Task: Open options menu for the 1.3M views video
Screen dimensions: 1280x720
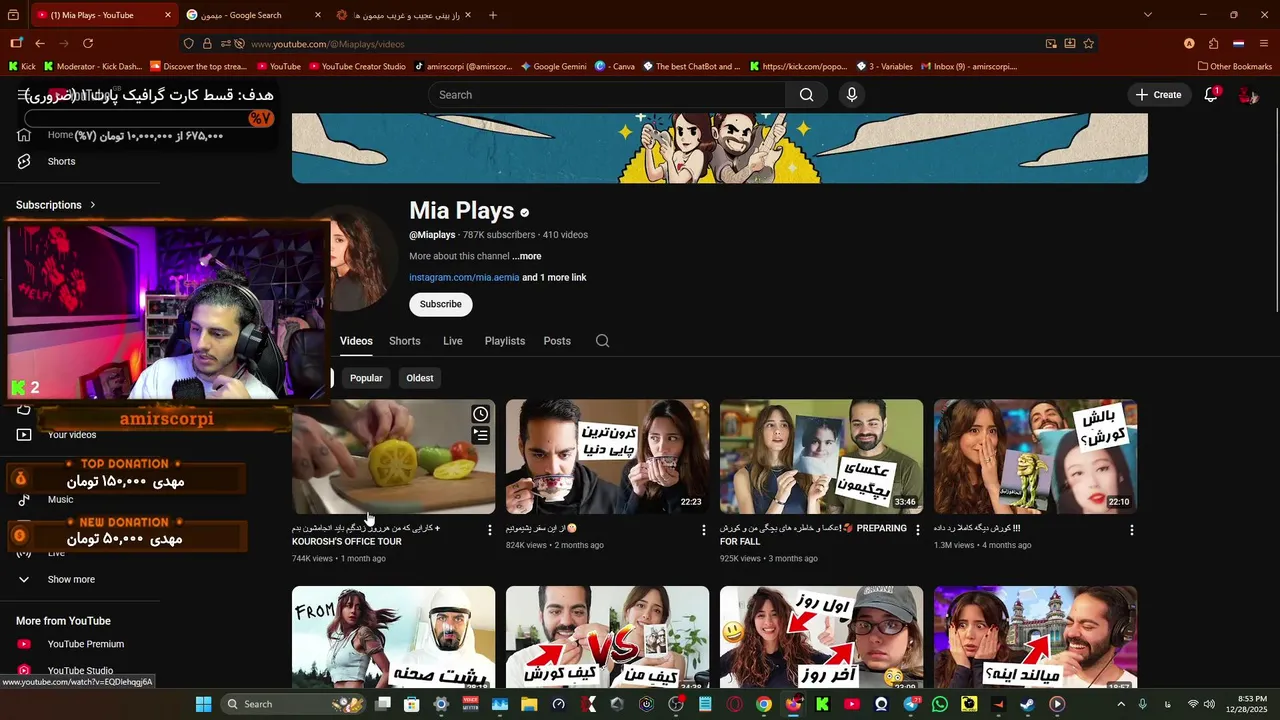Action: coord(1132,530)
